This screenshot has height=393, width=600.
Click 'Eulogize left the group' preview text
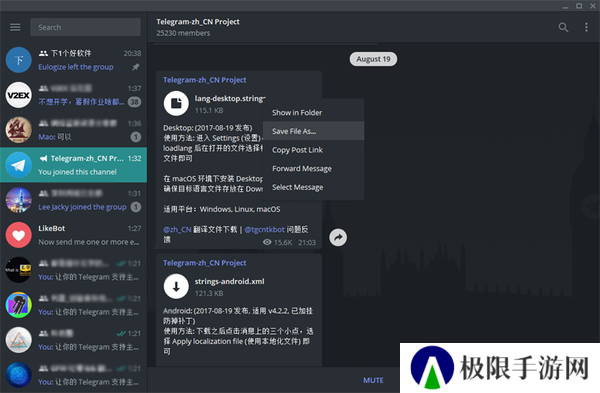tap(76, 67)
